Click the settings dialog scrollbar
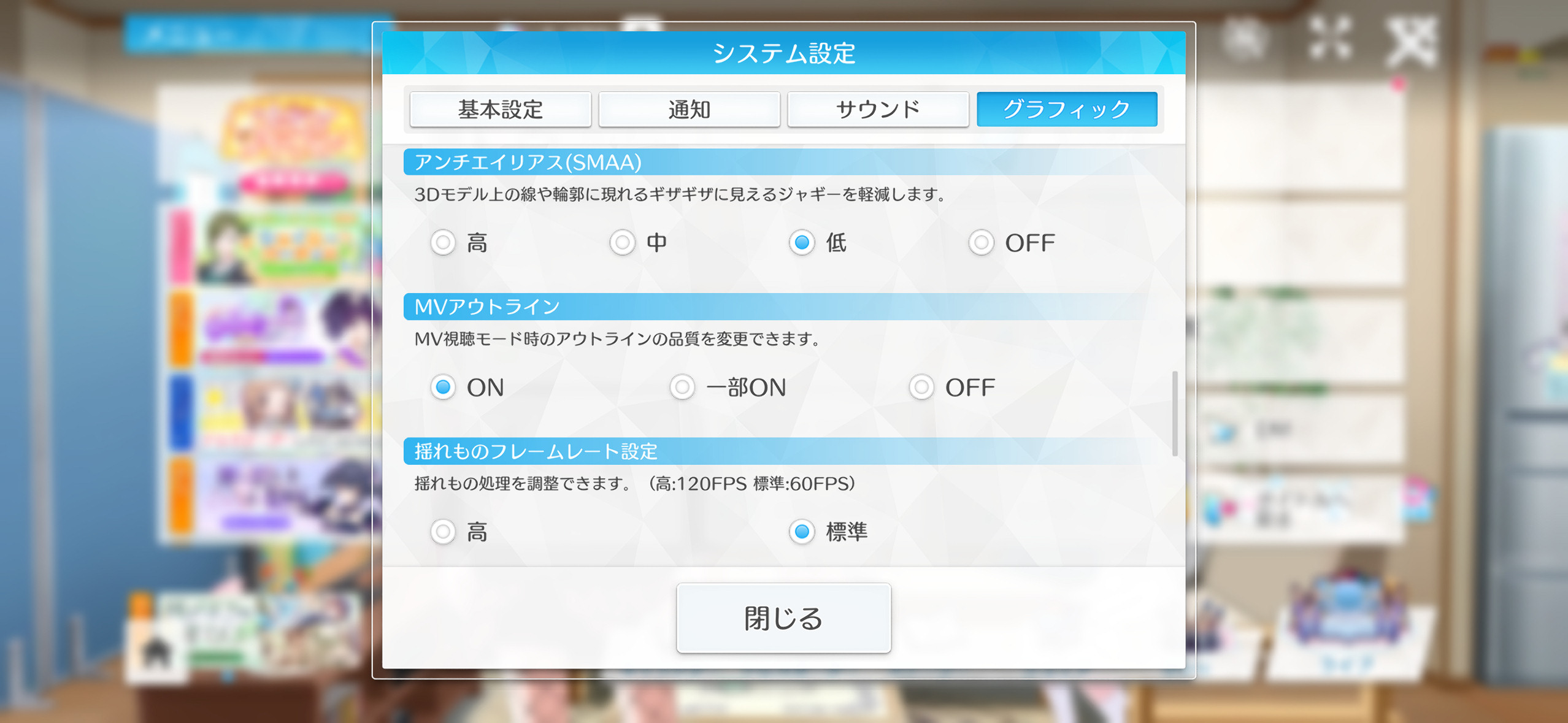 click(x=1175, y=413)
